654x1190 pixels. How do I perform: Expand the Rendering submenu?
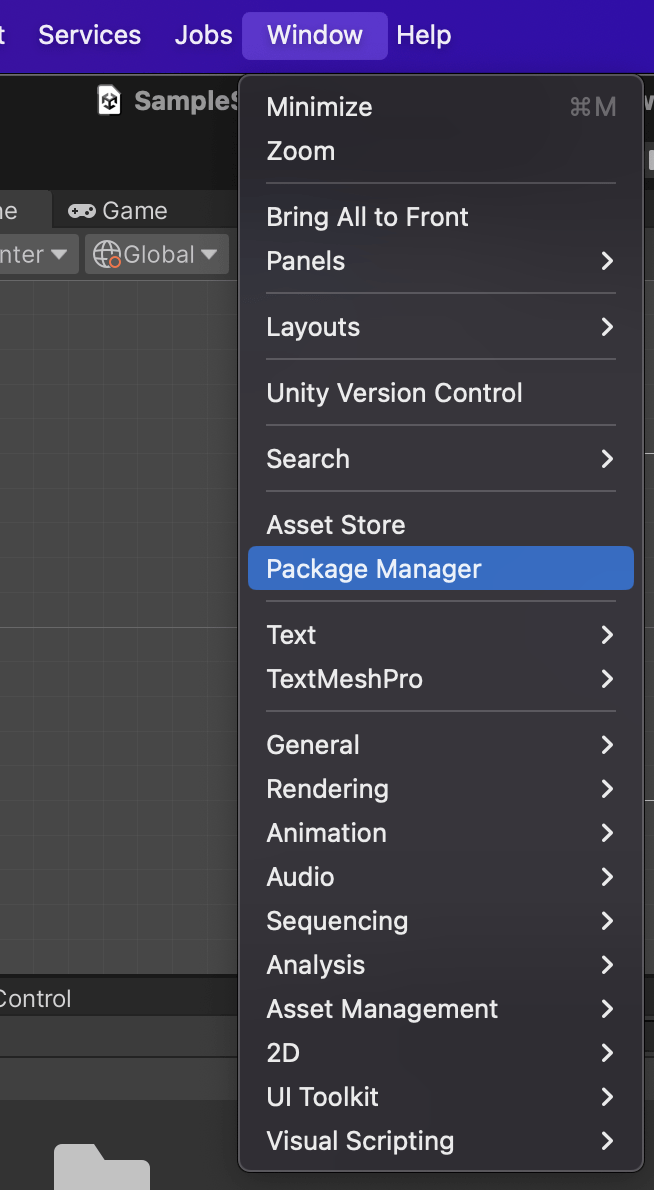coord(441,789)
